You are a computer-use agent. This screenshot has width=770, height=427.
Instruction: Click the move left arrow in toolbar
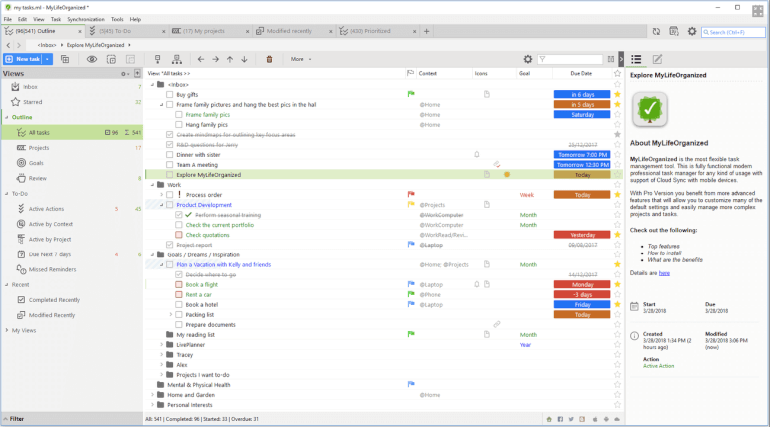(201, 59)
